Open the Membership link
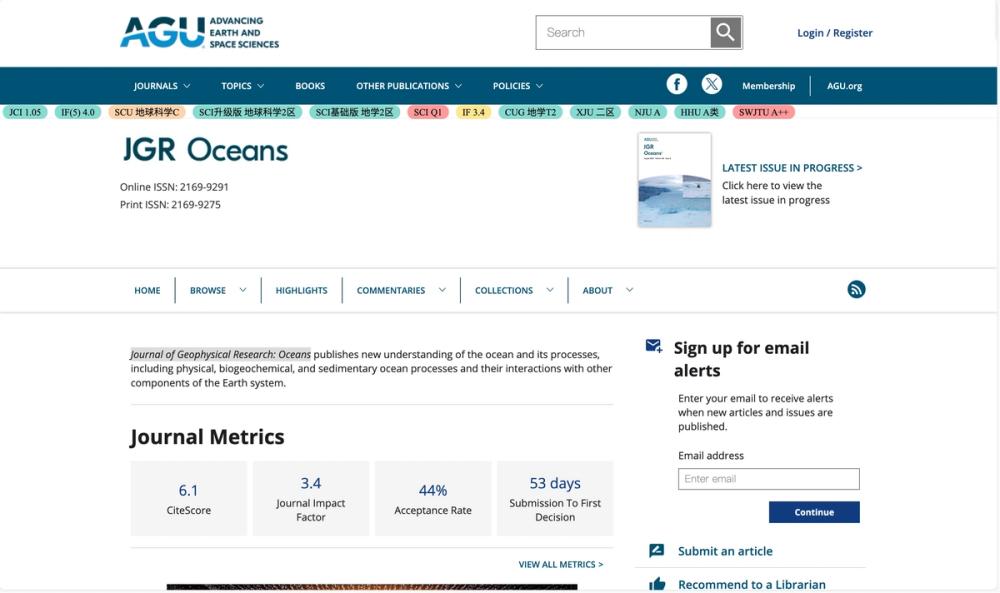 coord(768,85)
